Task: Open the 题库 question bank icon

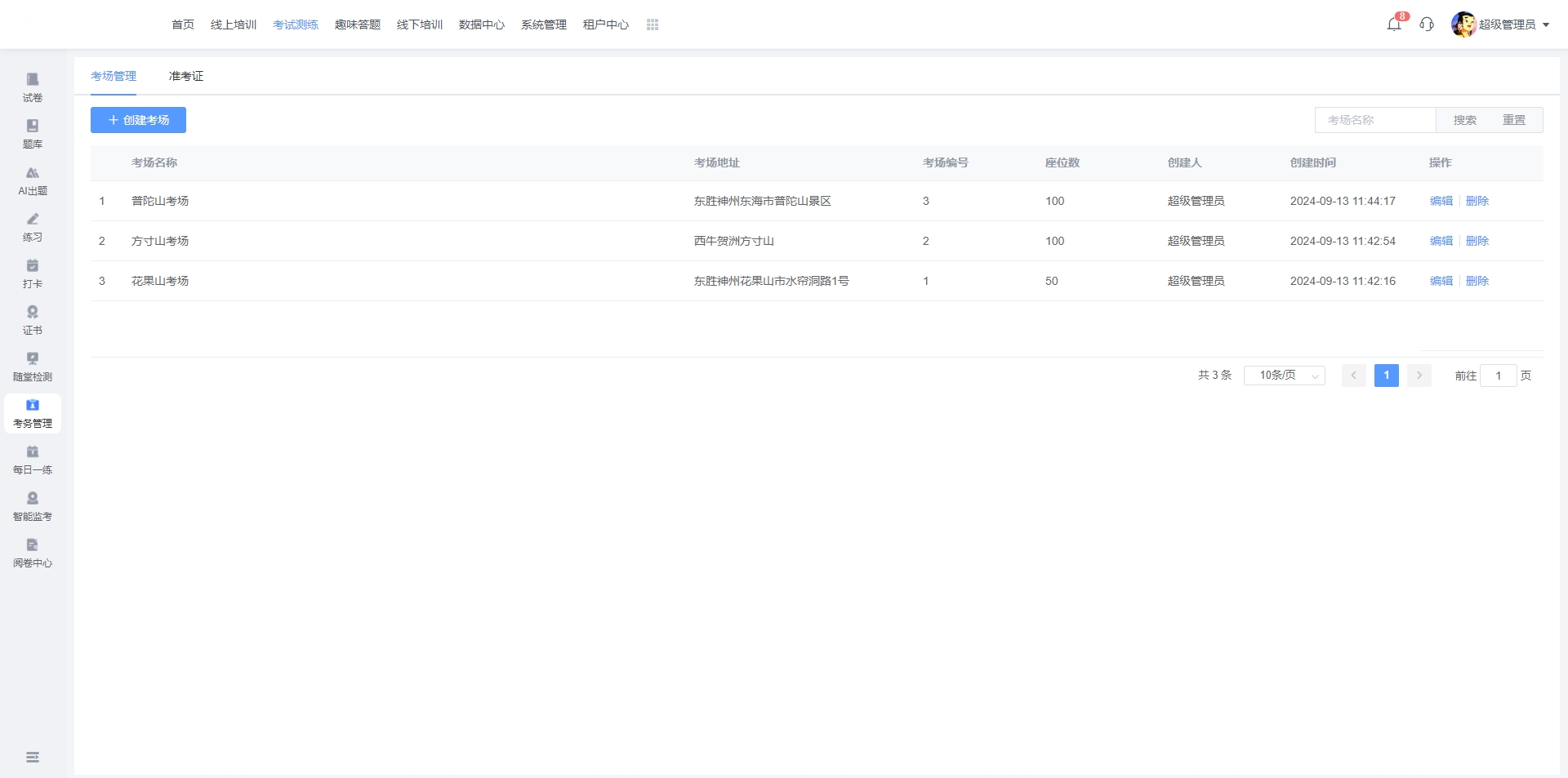Action: (33, 127)
